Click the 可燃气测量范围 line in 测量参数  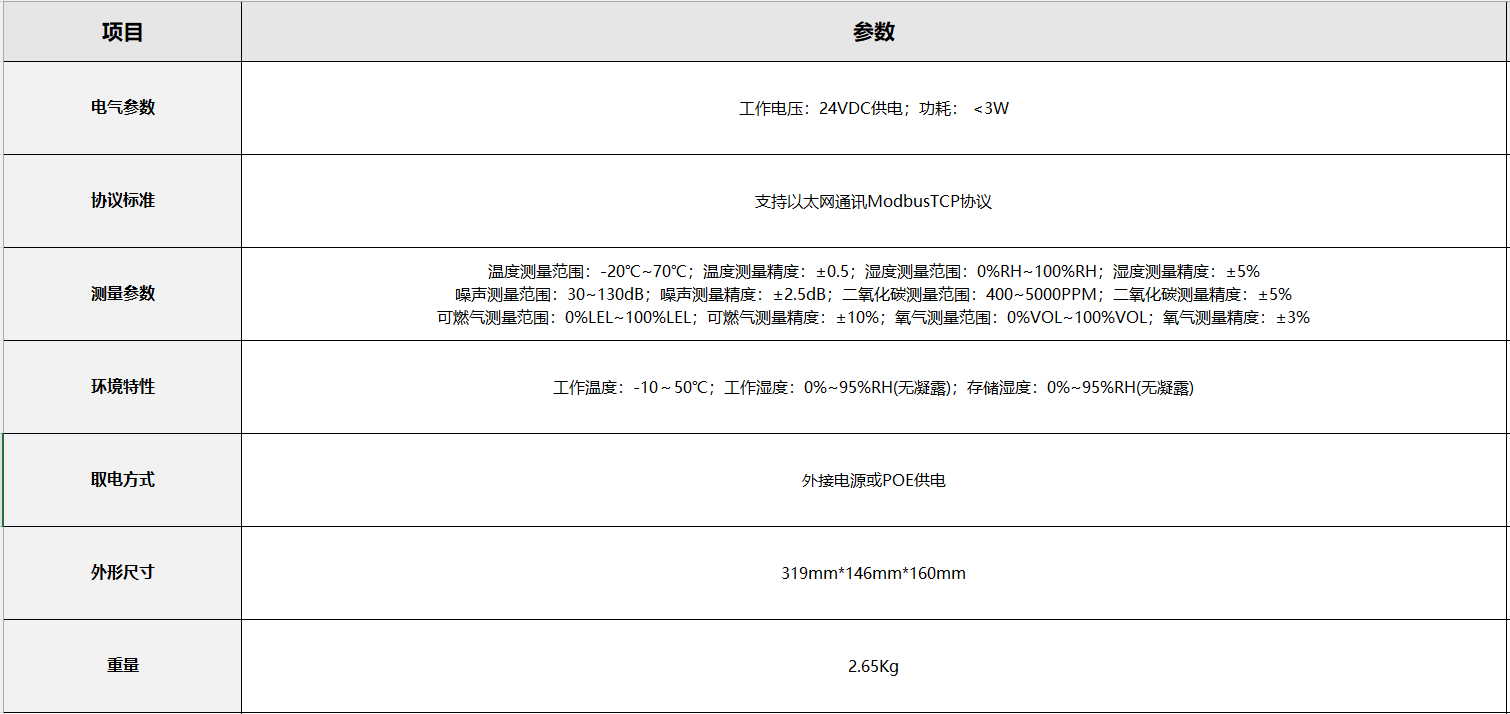(x=873, y=318)
